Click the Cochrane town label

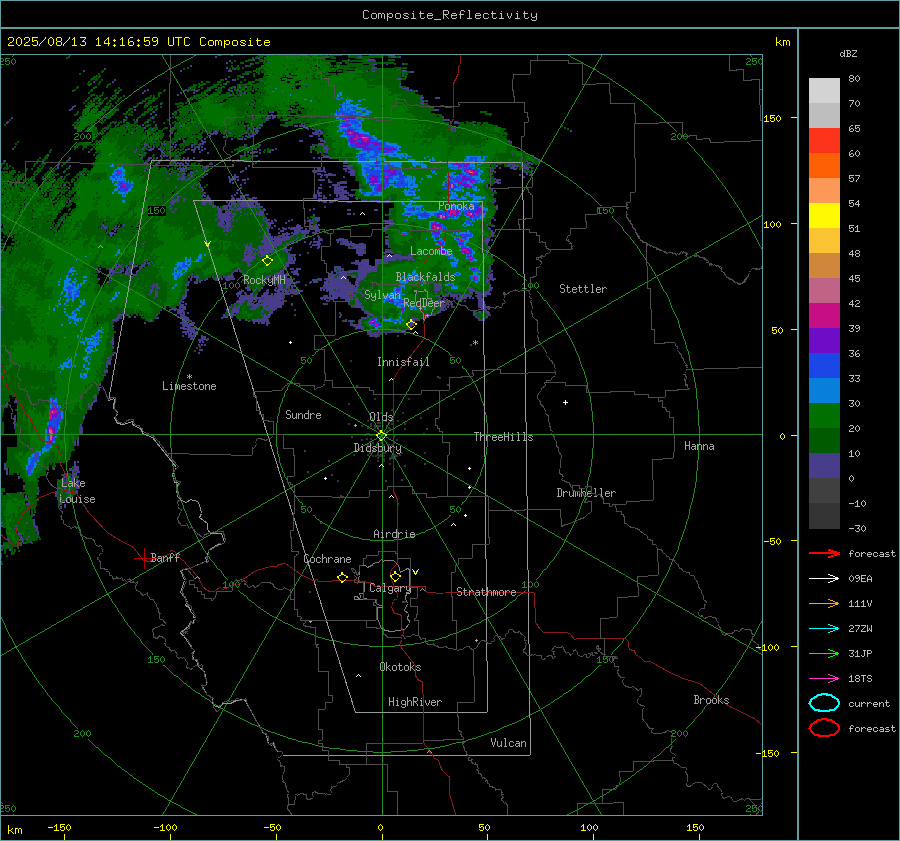click(x=327, y=559)
